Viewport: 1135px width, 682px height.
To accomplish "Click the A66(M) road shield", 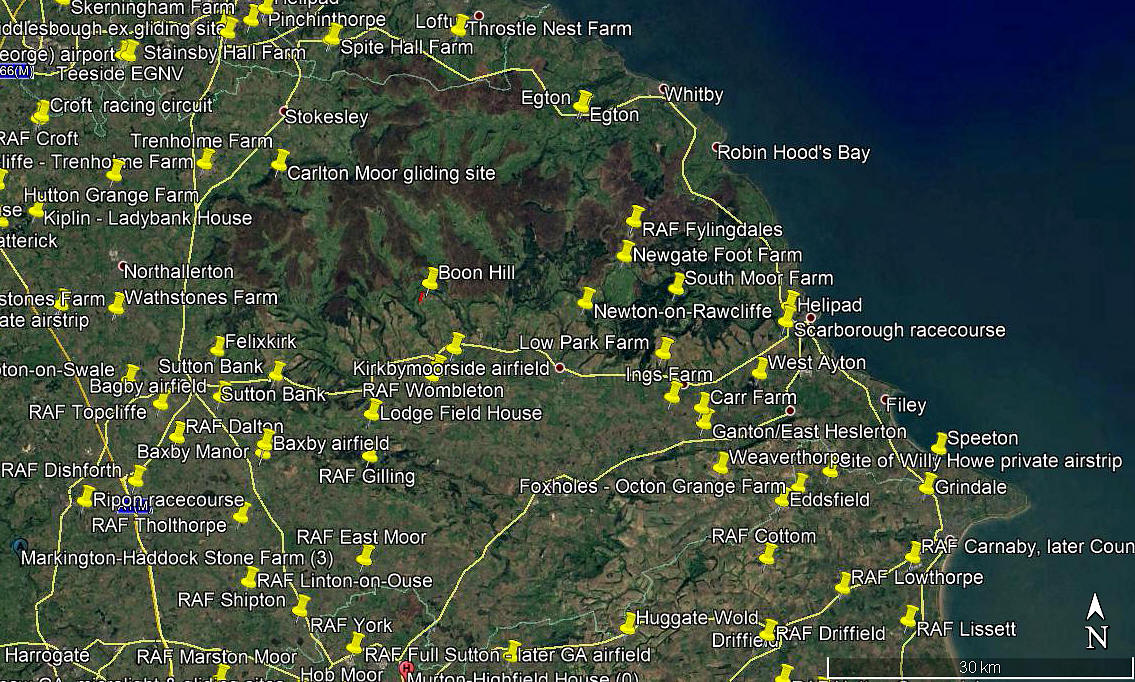I will pyautogui.click(x=16, y=71).
